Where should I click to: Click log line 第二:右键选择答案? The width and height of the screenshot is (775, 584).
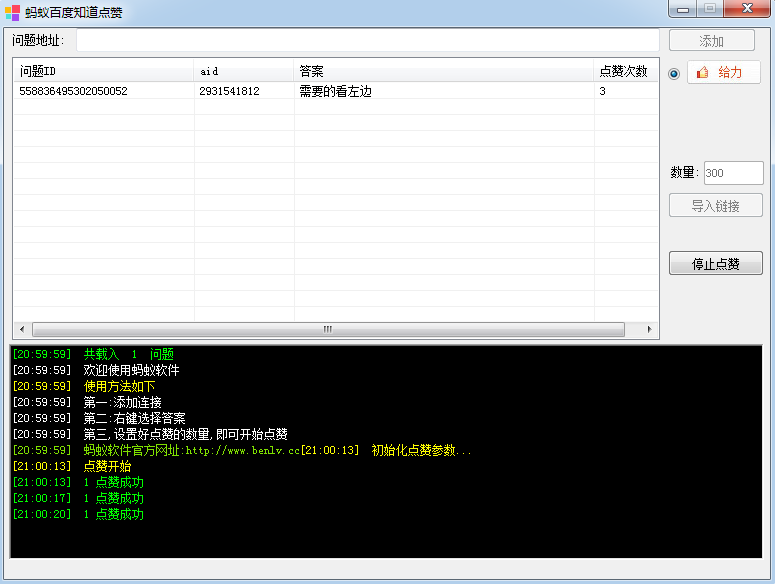pyautogui.click(x=99, y=418)
